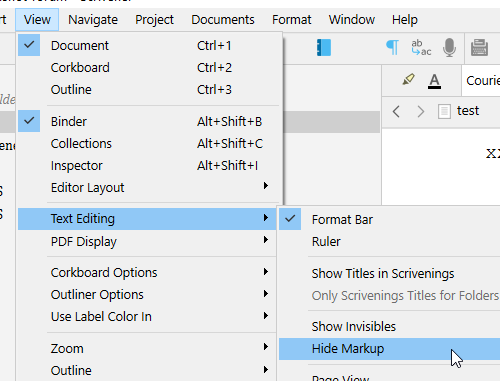This screenshot has width=500, height=381.
Task: Go back with the left arrow navigation icon
Action: point(396,111)
